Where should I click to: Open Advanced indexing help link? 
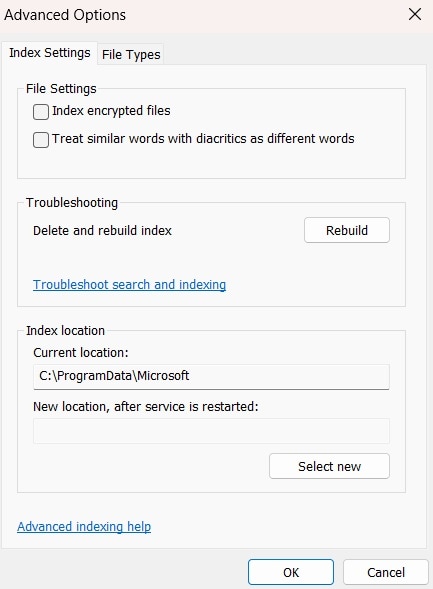click(x=84, y=527)
